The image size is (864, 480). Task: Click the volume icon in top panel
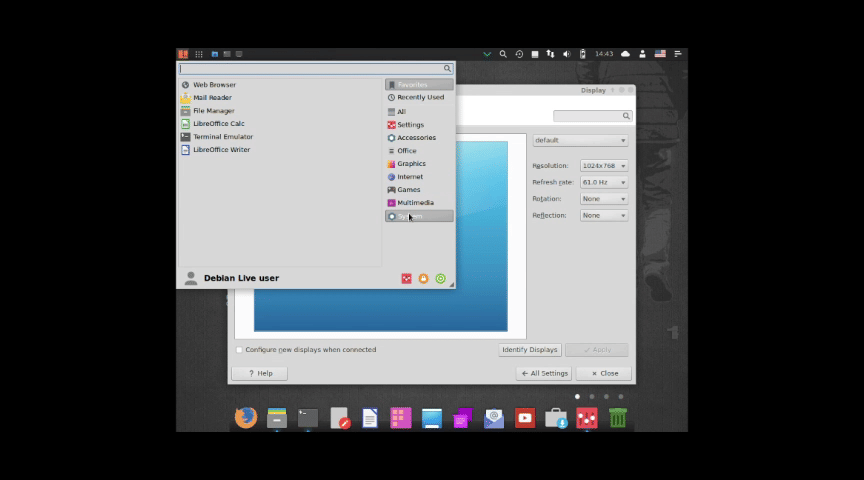[x=566, y=54]
